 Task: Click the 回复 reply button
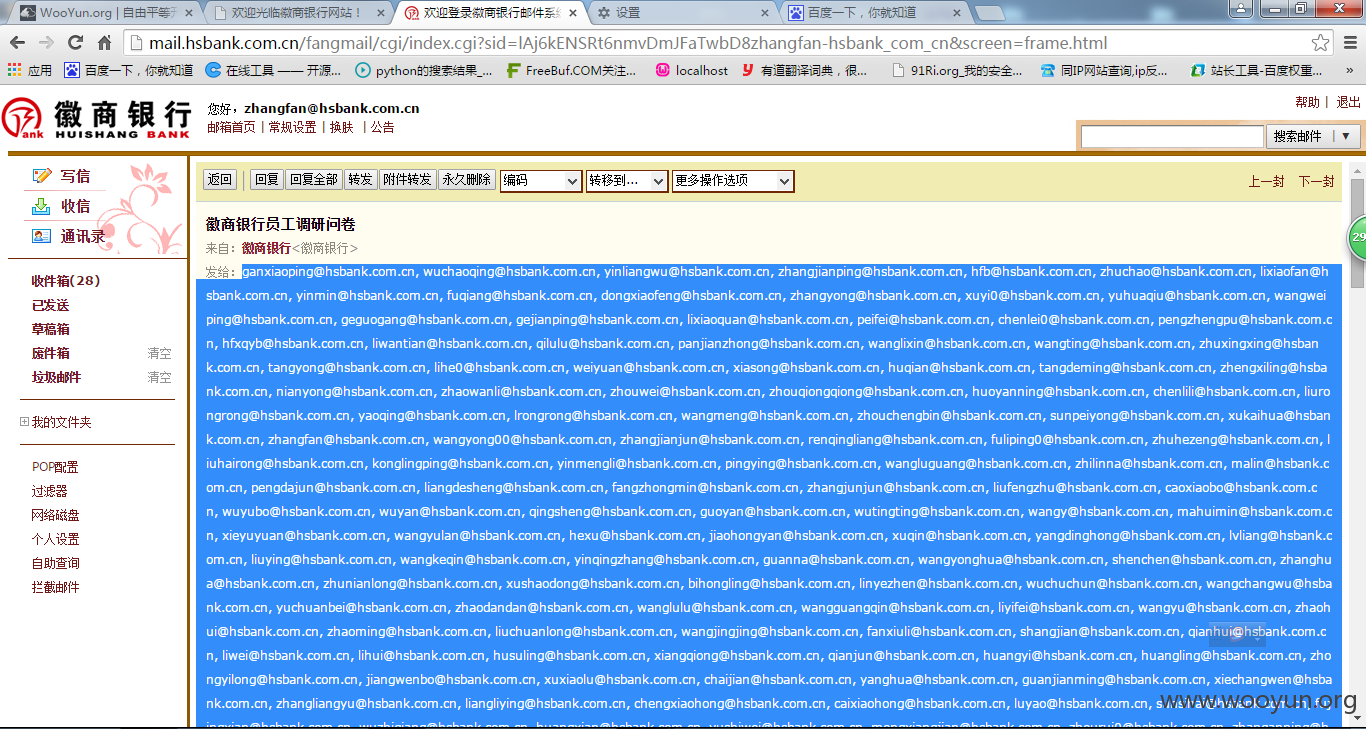click(x=267, y=180)
